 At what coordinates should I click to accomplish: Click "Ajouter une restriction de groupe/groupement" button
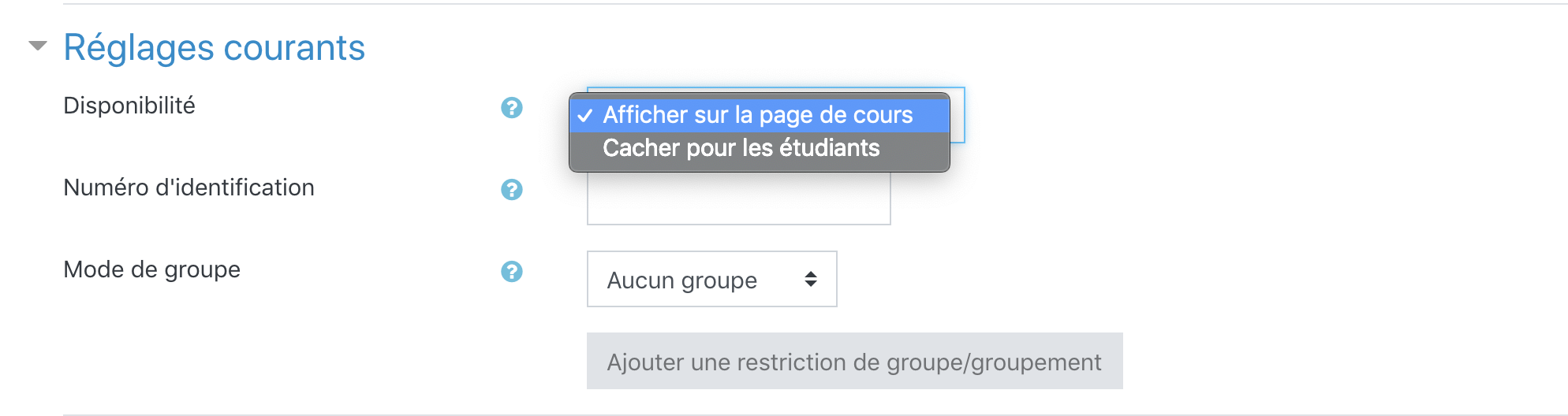click(854, 362)
